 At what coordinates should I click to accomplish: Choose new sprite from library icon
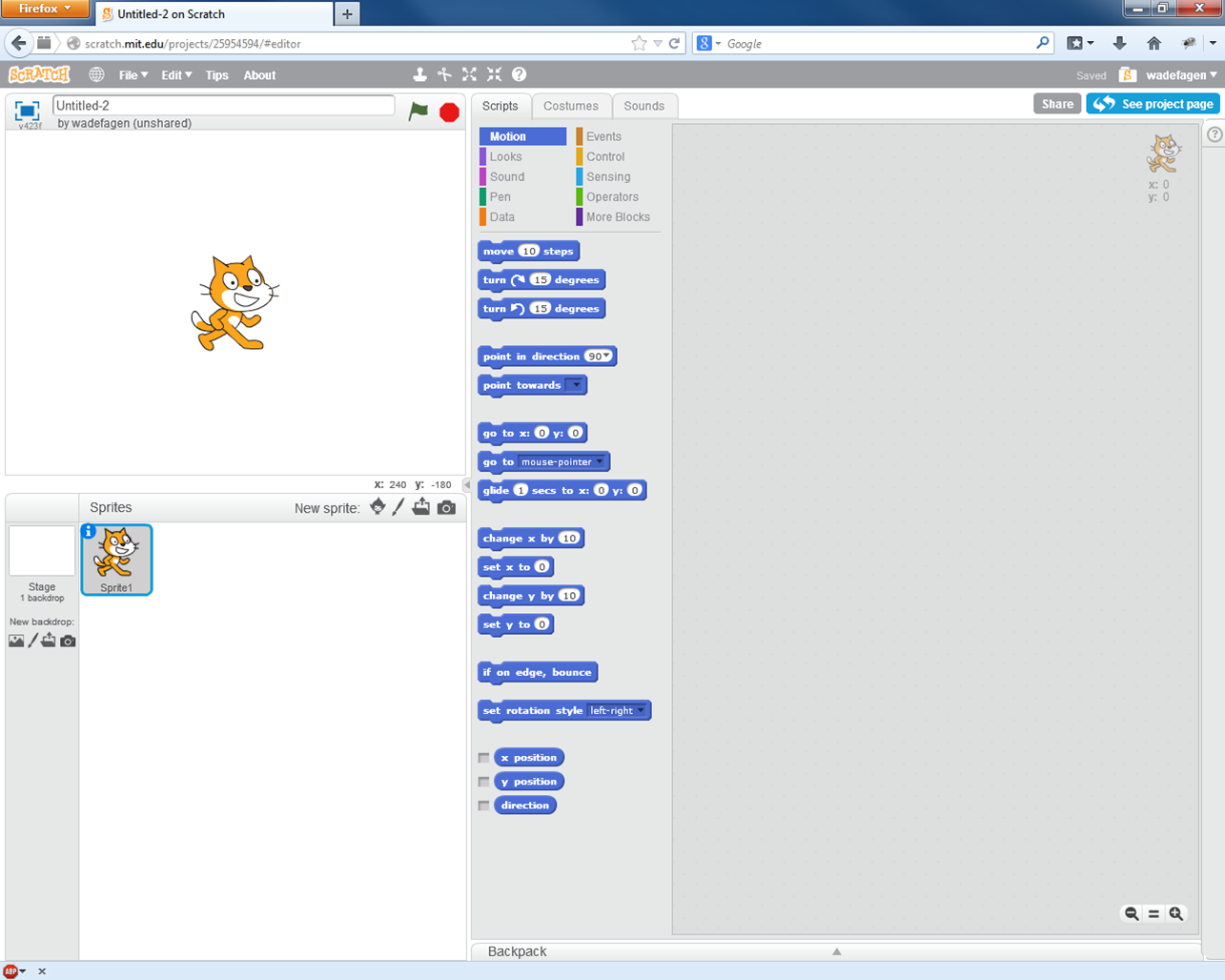(x=378, y=507)
